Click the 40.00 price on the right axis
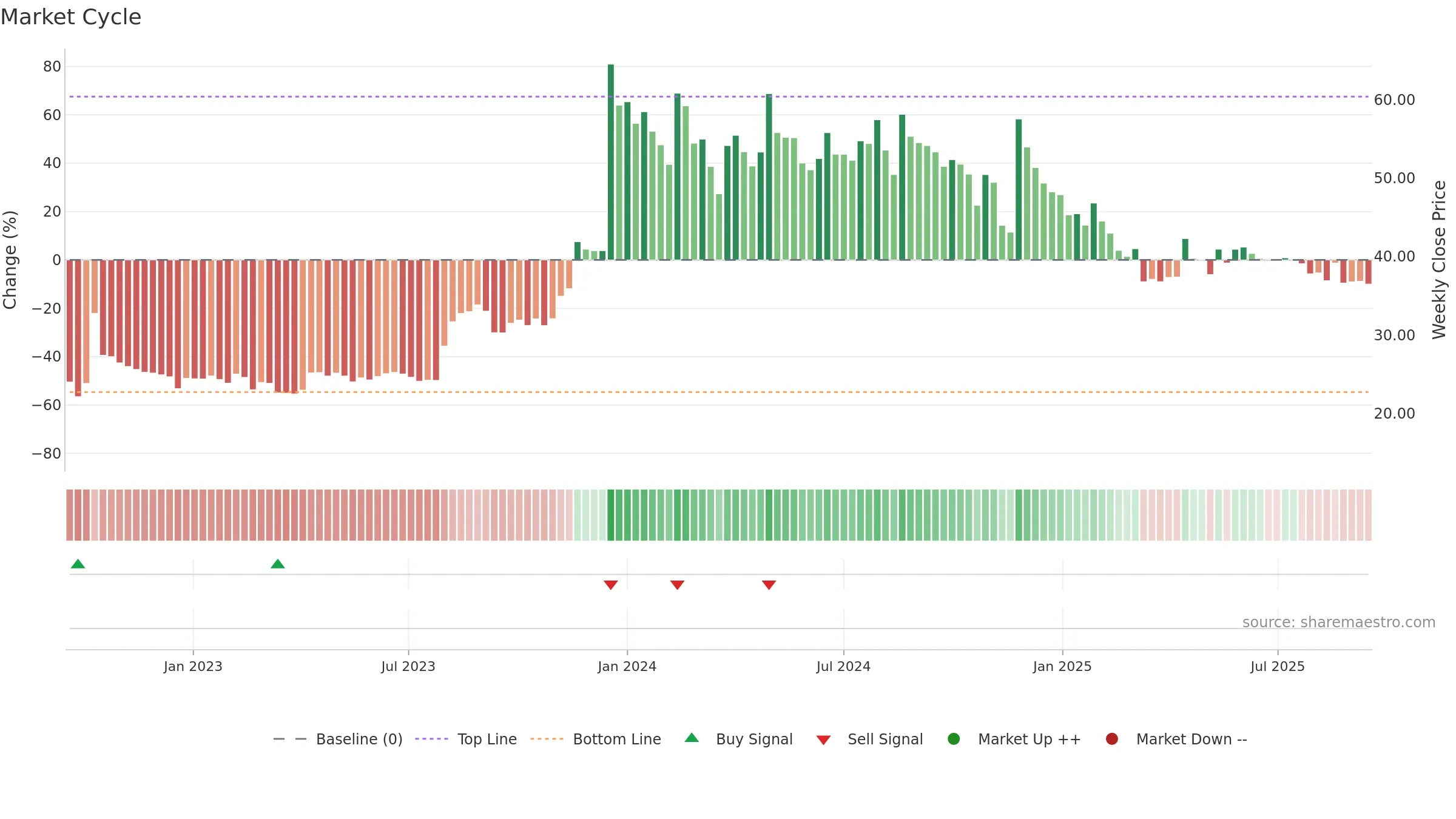The width and height of the screenshot is (1456, 819). (x=1394, y=256)
